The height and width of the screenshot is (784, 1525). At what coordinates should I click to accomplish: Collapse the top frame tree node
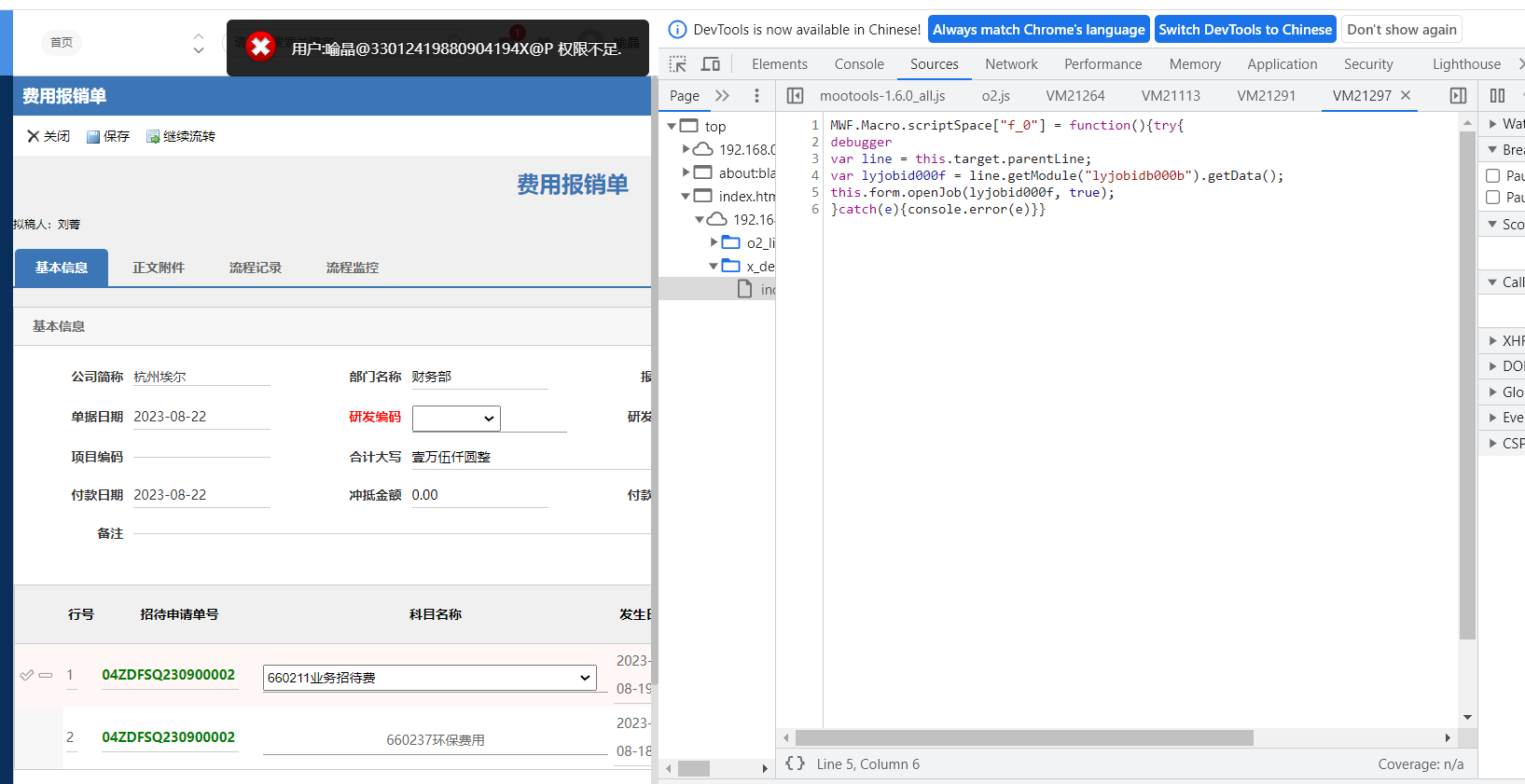tap(672, 127)
